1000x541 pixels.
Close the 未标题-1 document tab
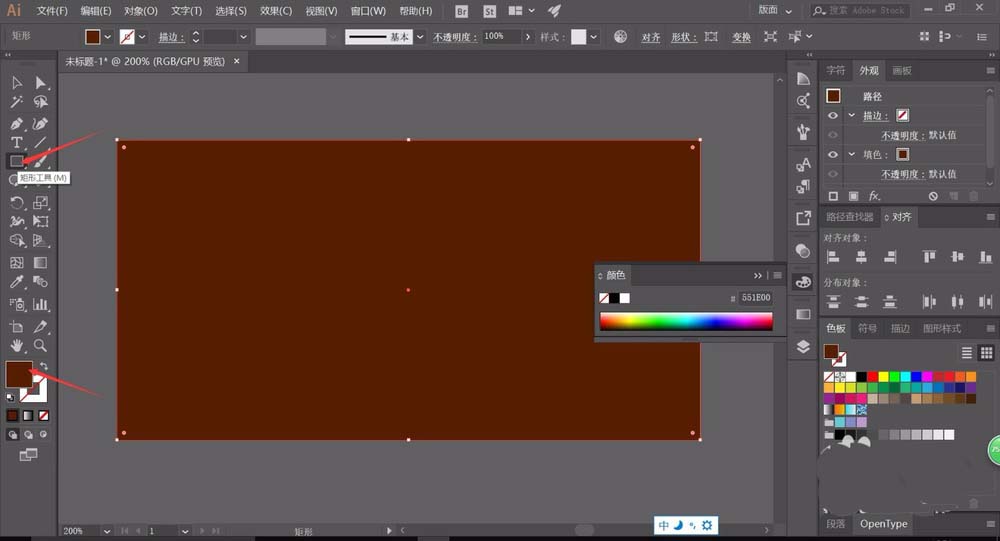[237, 61]
